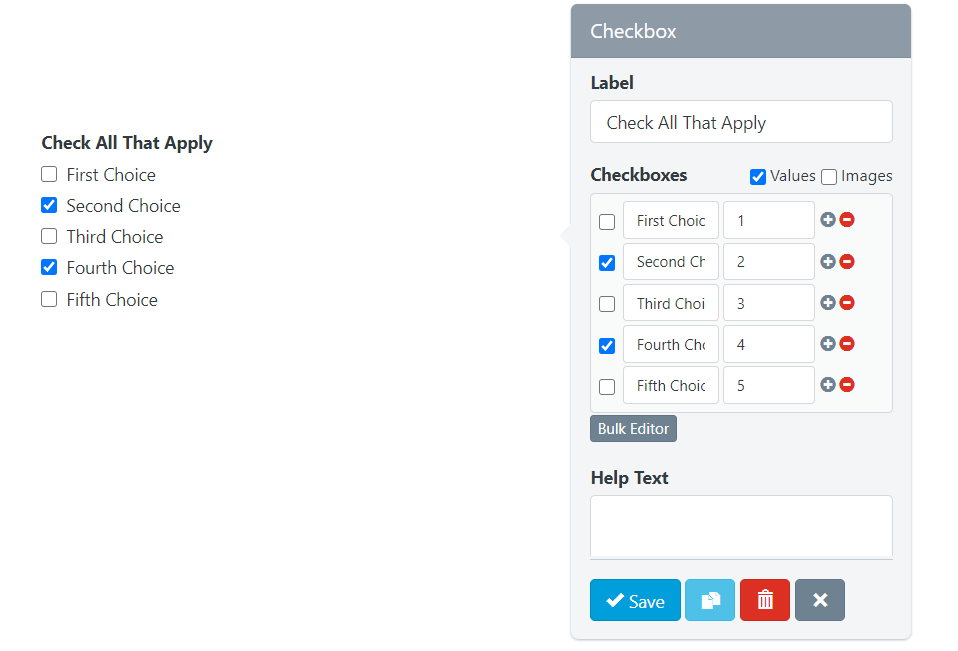Image resolution: width=958 pixels, height=651 pixels.
Task: Enable the Images checkbox
Action: (x=829, y=177)
